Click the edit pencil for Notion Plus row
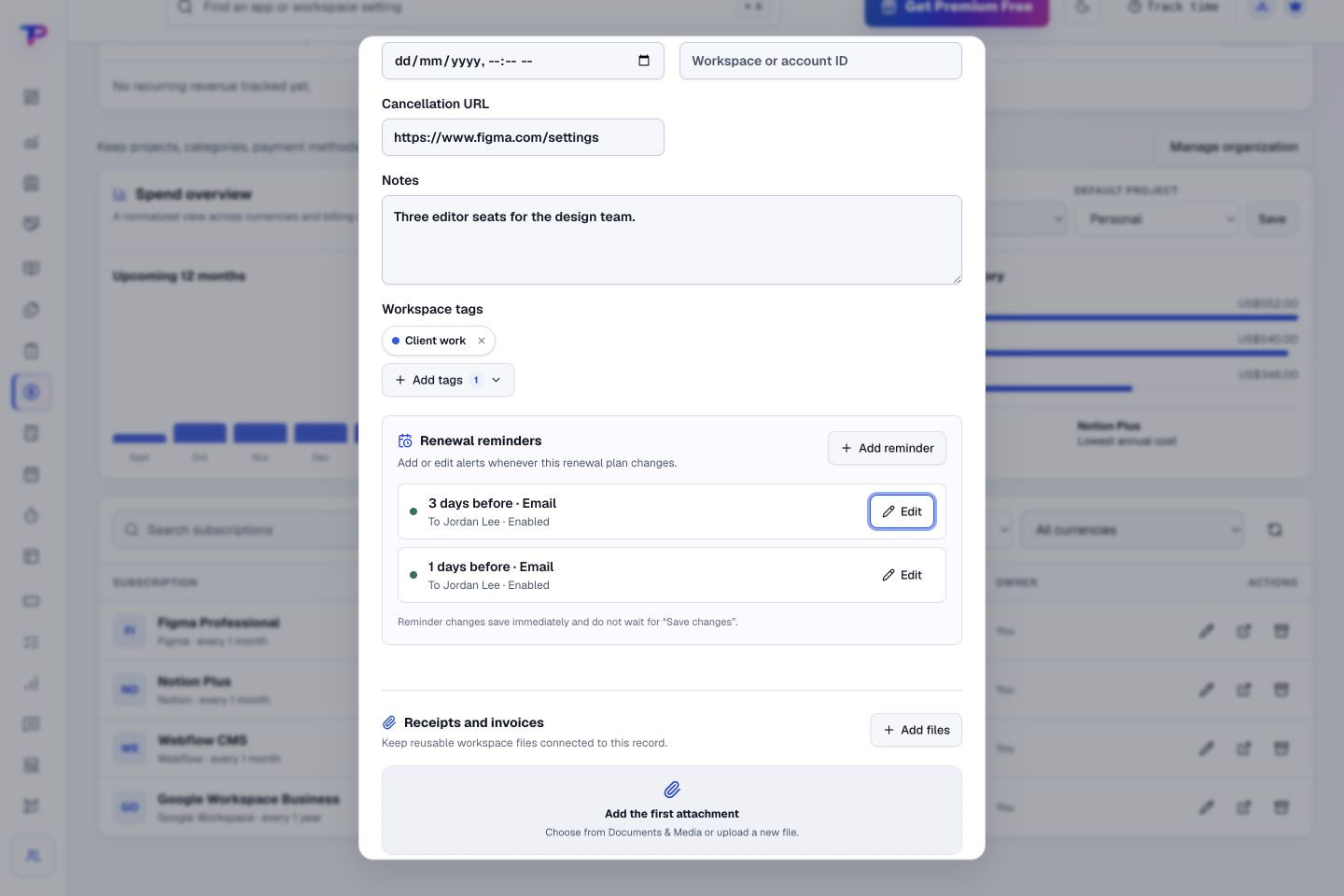This screenshot has height=896, width=1344. click(1207, 690)
